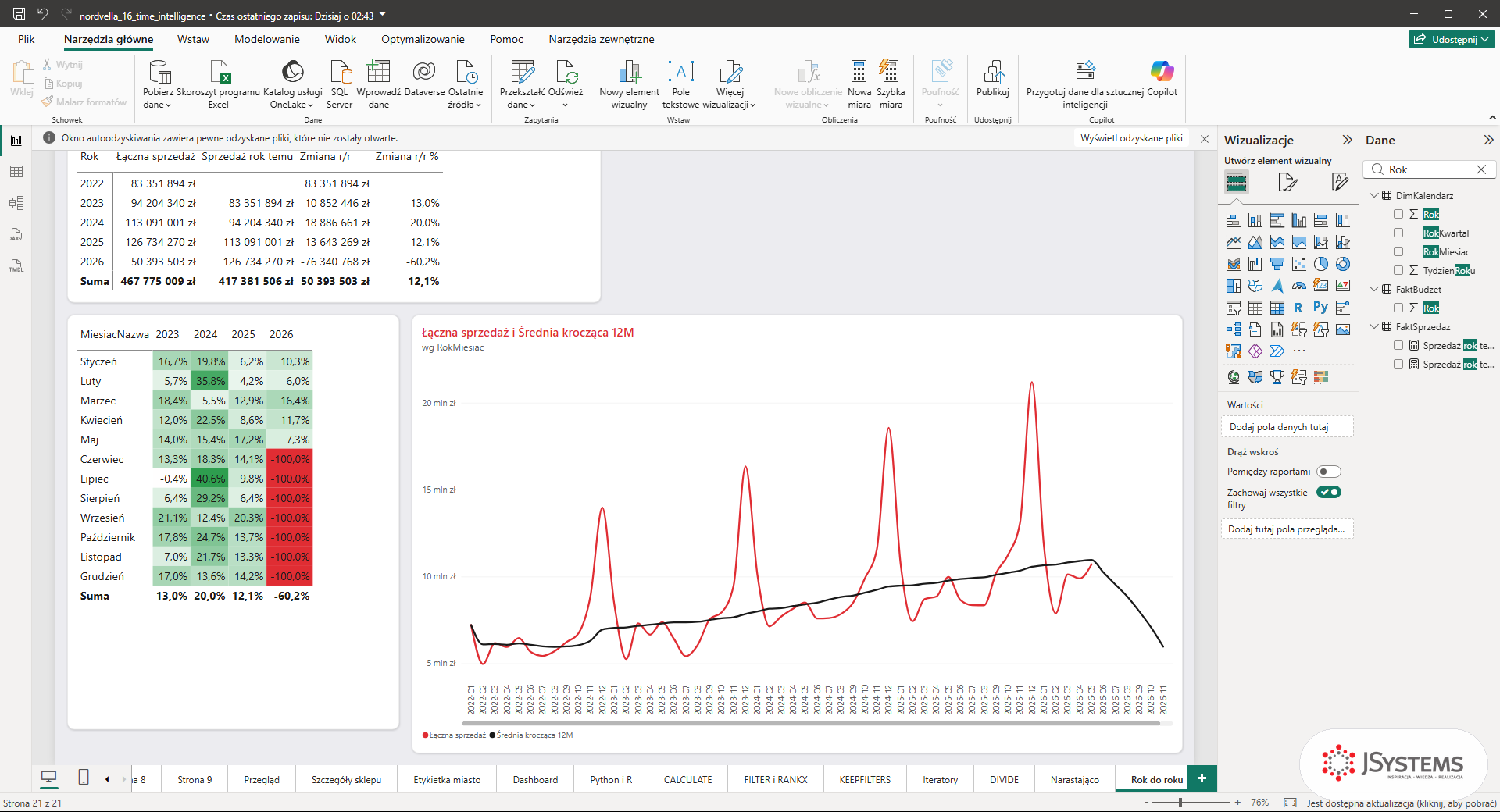Collapse the FaktBudzet table

(1374, 289)
